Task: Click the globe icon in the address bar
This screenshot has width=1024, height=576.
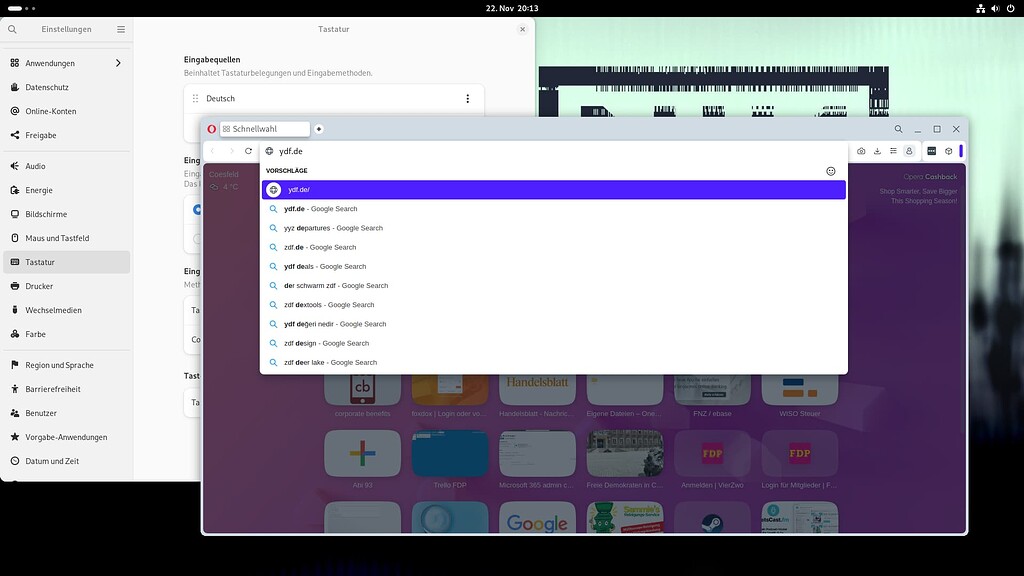Action: pos(269,151)
